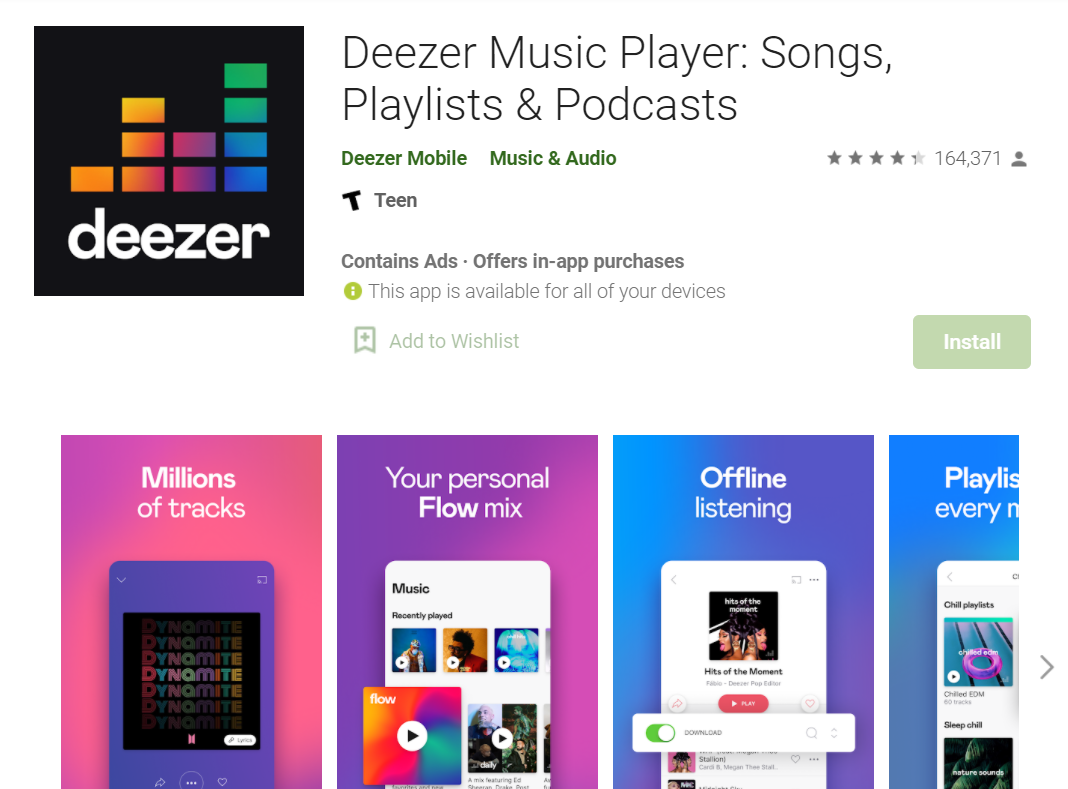Click the star rating icons
Image resolution: width=1068 pixels, height=789 pixels.
[x=876, y=158]
